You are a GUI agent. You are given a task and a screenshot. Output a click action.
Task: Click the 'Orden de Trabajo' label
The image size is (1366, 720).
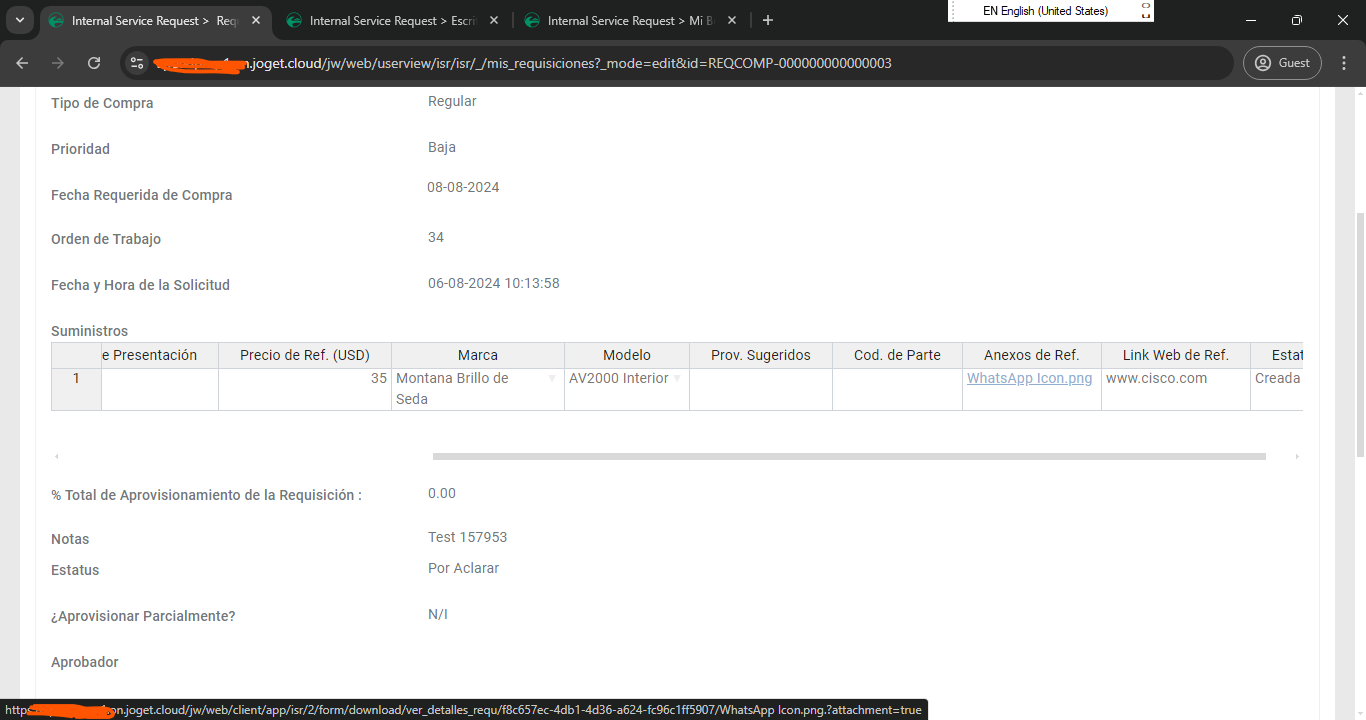click(x=106, y=239)
